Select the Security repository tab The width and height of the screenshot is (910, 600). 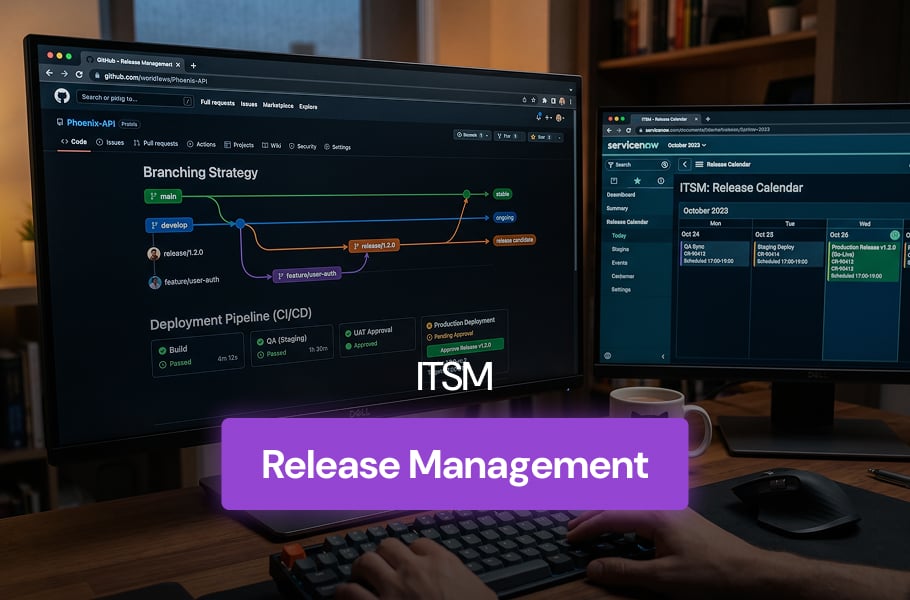pyautogui.click(x=303, y=146)
